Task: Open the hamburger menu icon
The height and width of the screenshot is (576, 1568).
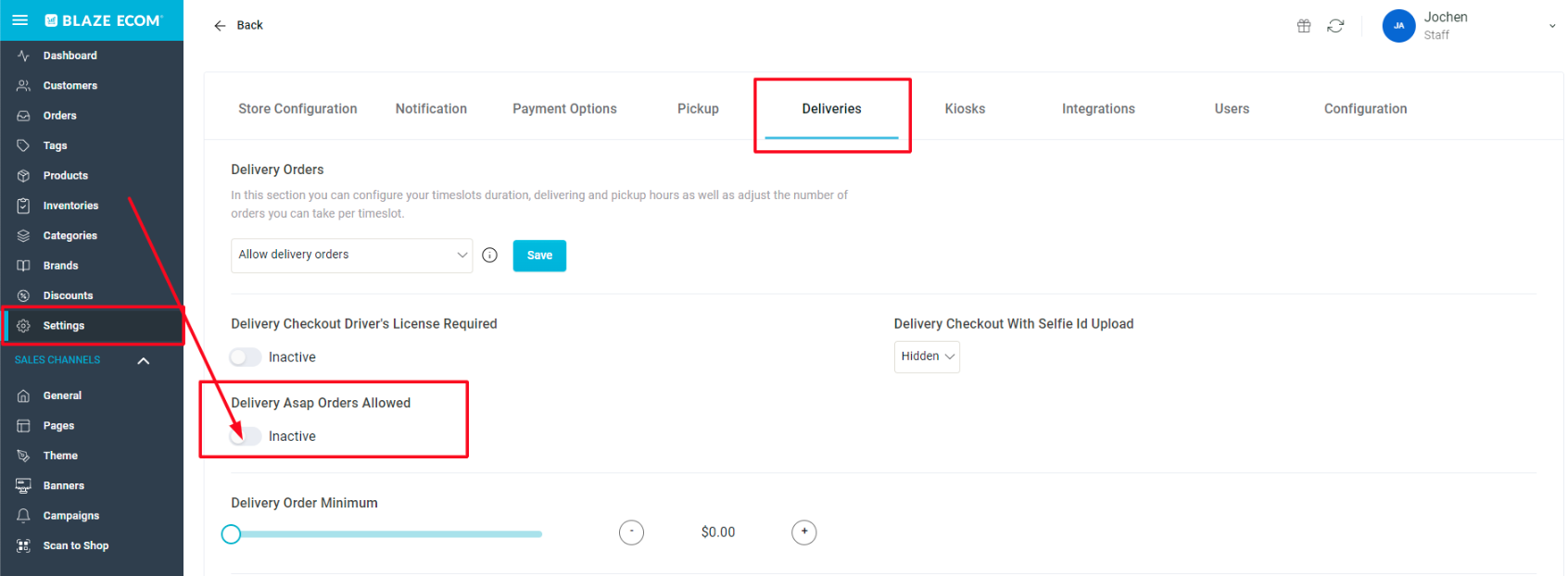Action: click(19, 19)
